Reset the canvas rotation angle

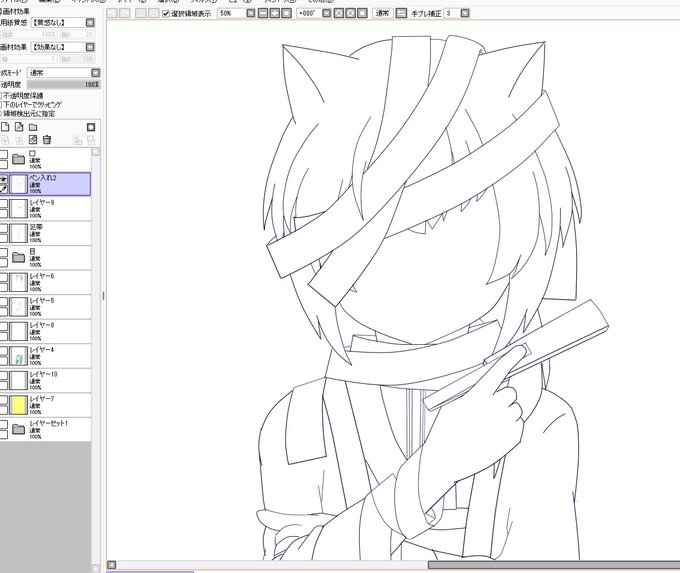tap(362, 13)
